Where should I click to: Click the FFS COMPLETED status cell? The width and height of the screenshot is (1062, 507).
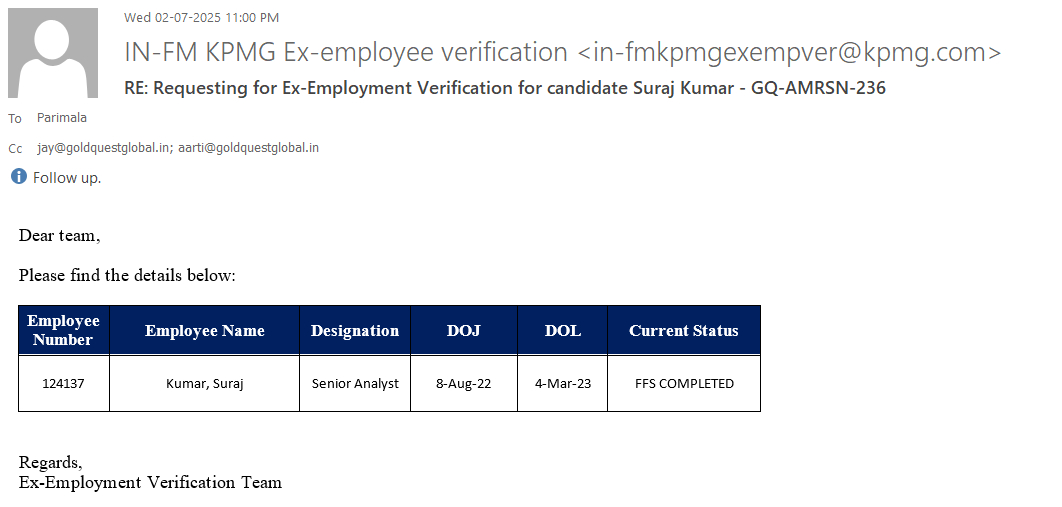click(x=684, y=383)
